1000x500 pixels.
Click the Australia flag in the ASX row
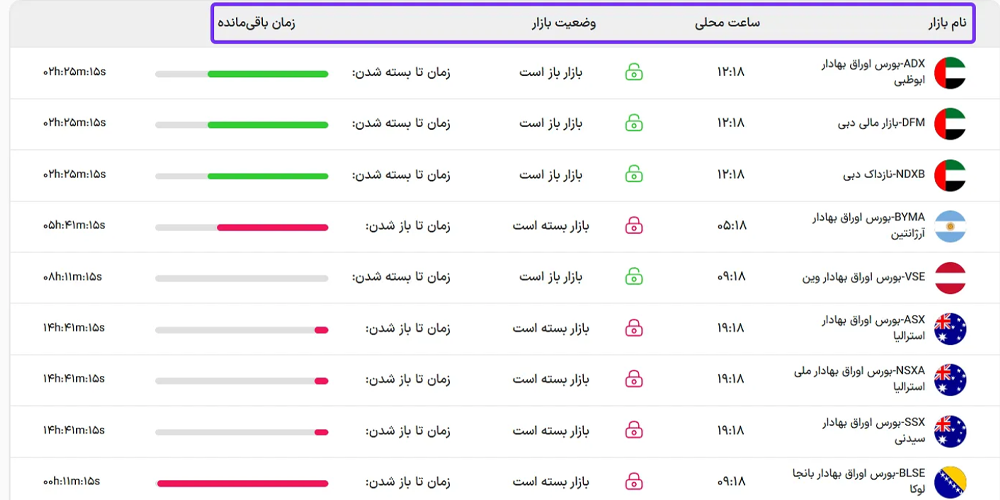pos(949,328)
